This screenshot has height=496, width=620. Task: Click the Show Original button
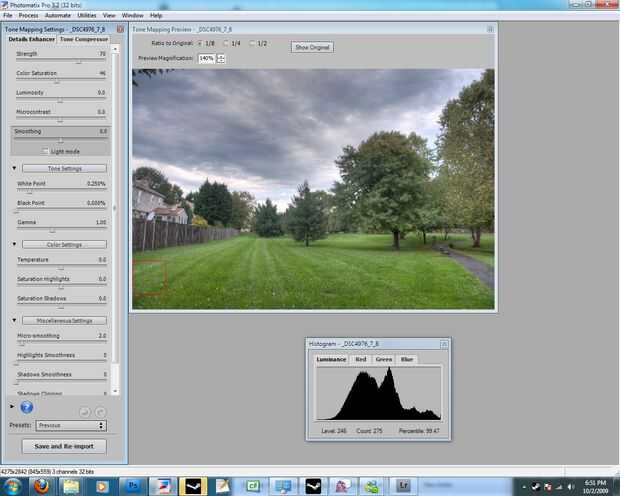pyautogui.click(x=312, y=47)
